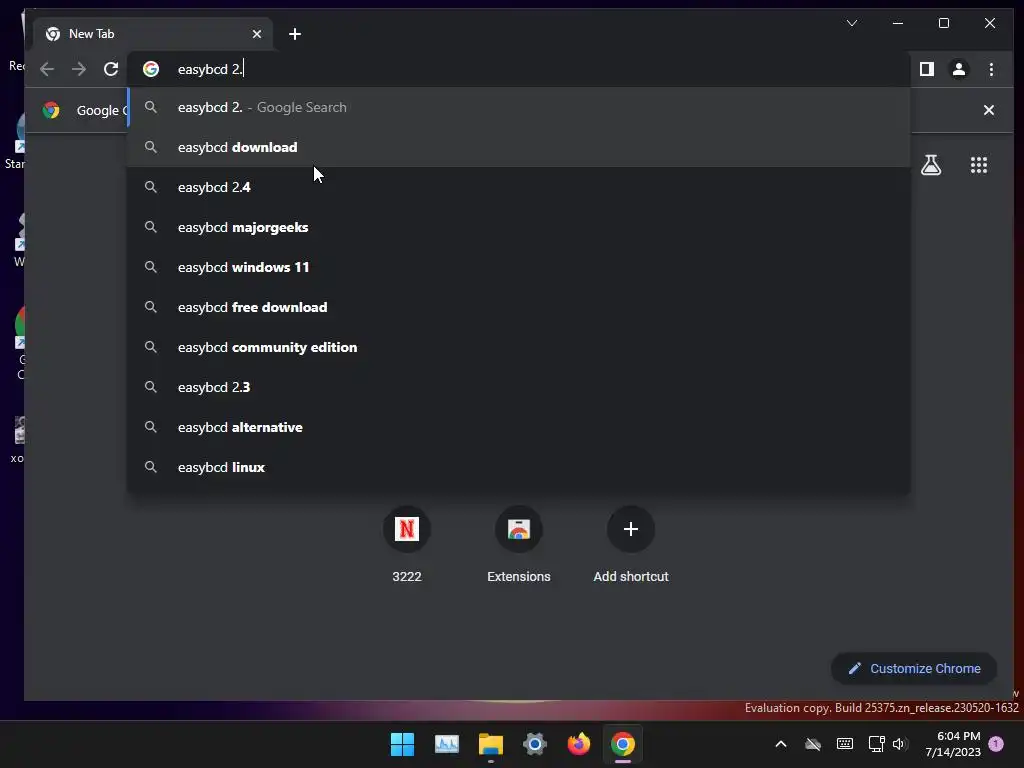The image size is (1024, 768).
Task: Select the easybcd free download suggestion
Action: pos(519,307)
